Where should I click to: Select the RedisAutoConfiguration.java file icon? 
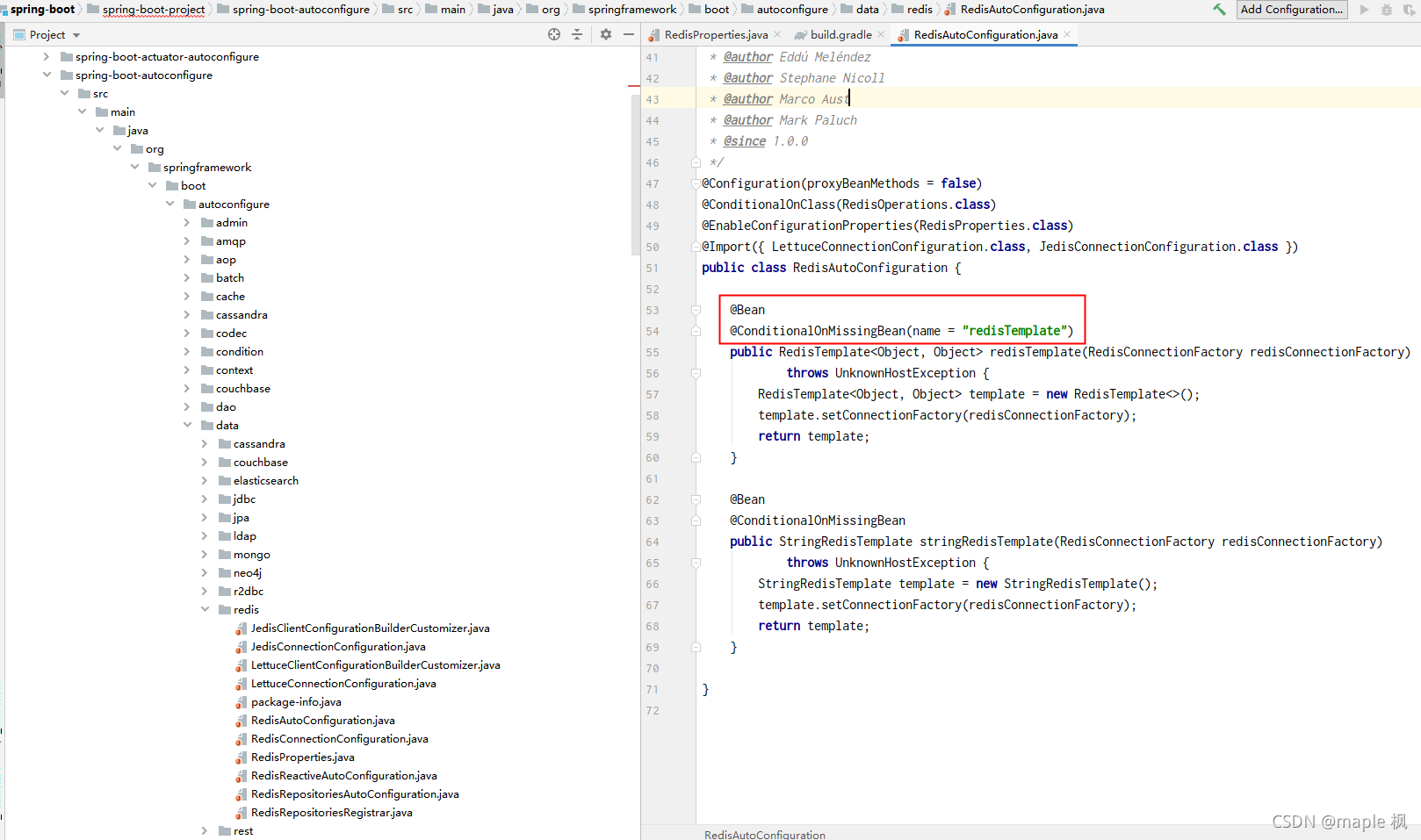click(240, 720)
